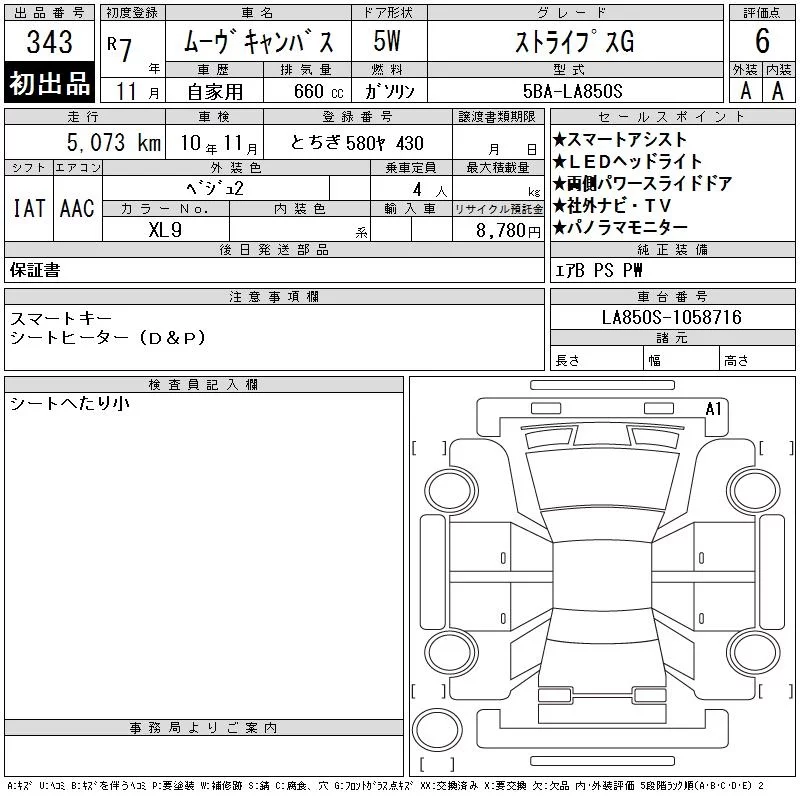Click first registration year R7
The height and width of the screenshot is (800, 800).
pos(120,49)
